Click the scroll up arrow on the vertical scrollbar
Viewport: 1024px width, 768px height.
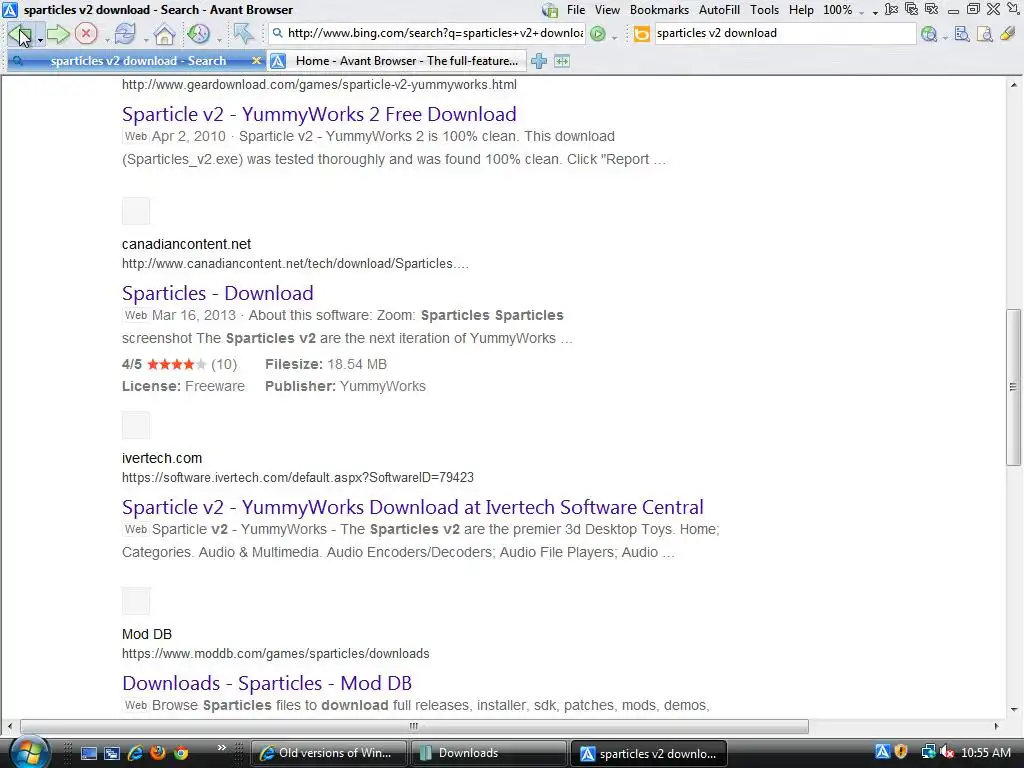point(1013,85)
